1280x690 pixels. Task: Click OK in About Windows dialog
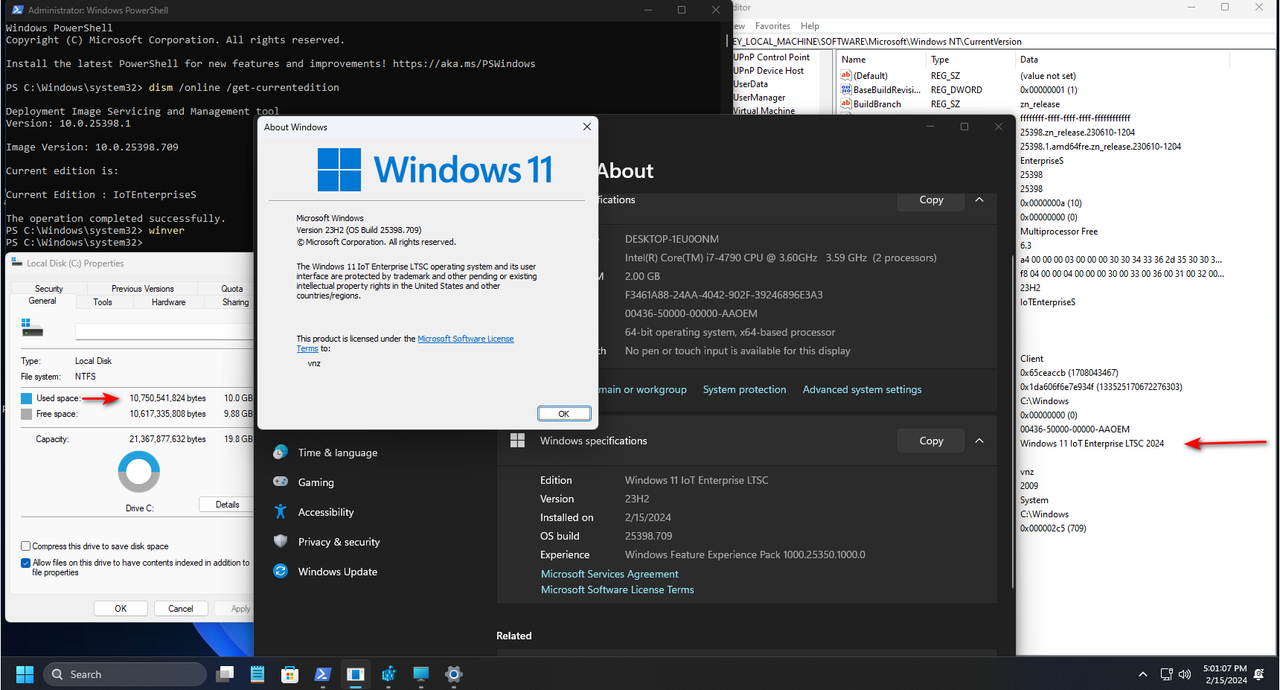564,413
